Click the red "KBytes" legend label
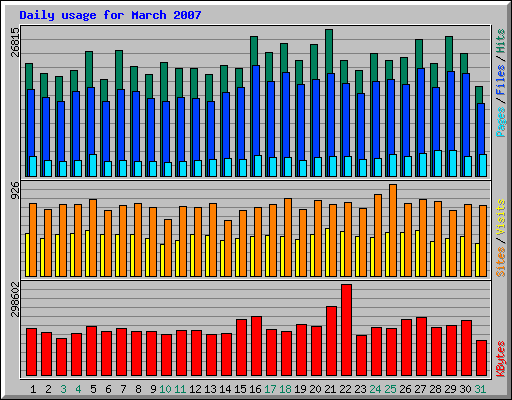This screenshot has width=512, height=400. coord(501,359)
